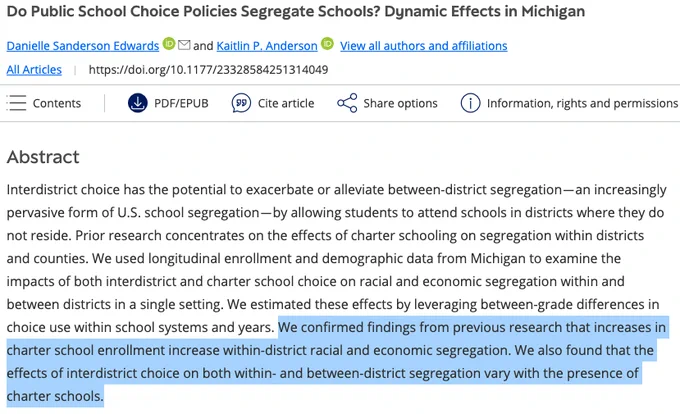The height and width of the screenshot is (414, 680).
Task: Select the PDF/EPUB text label
Action: (x=181, y=103)
